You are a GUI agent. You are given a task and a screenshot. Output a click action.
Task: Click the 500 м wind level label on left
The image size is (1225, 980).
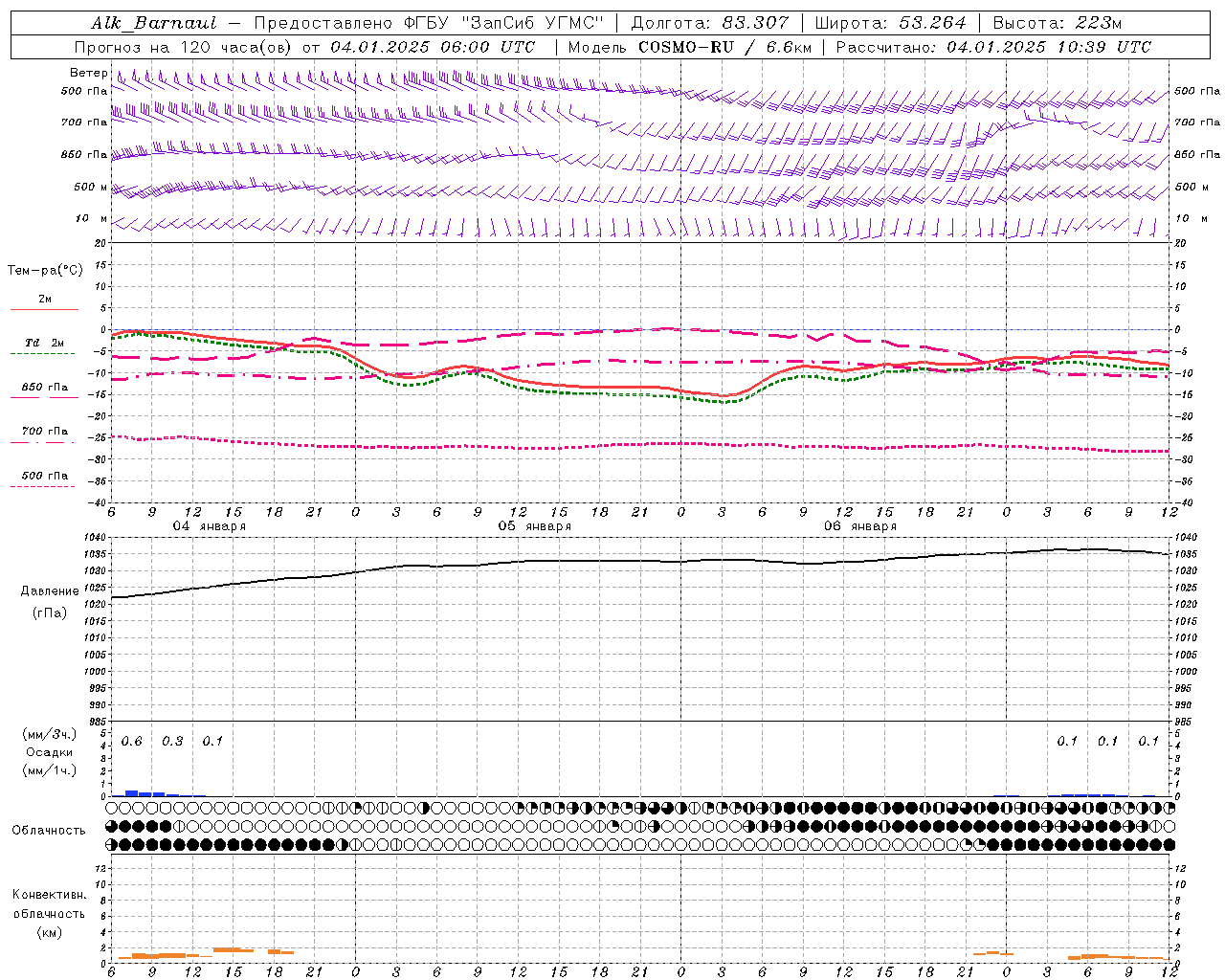(91, 188)
